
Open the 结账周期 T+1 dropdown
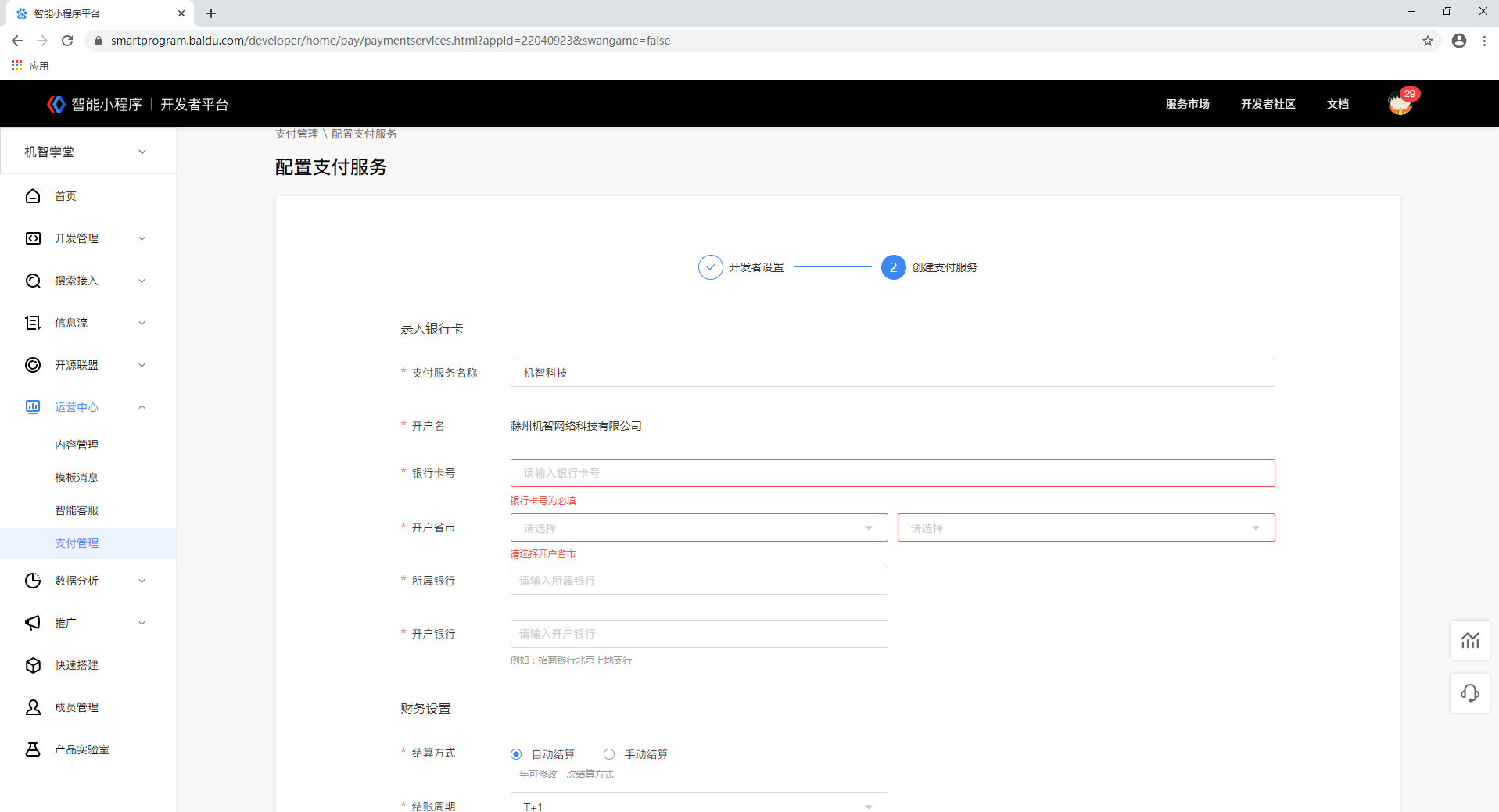pyautogui.click(x=699, y=803)
